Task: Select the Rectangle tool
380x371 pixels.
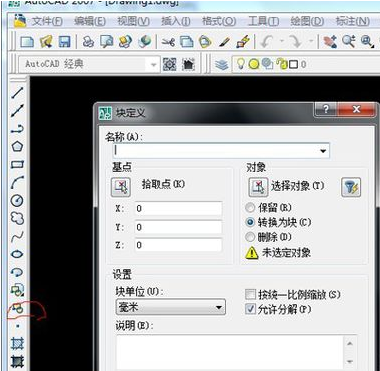Action: point(17,164)
